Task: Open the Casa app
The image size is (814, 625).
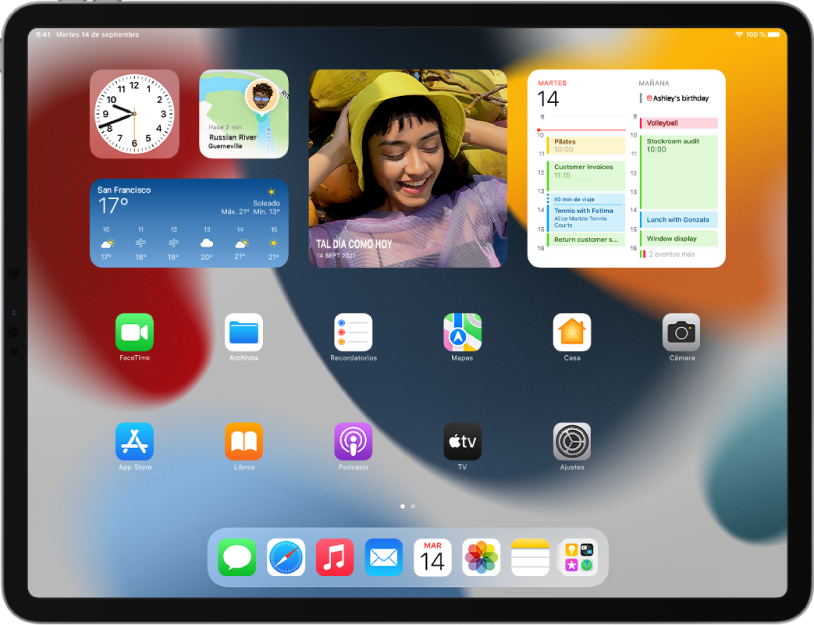Action: pyautogui.click(x=571, y=333)
